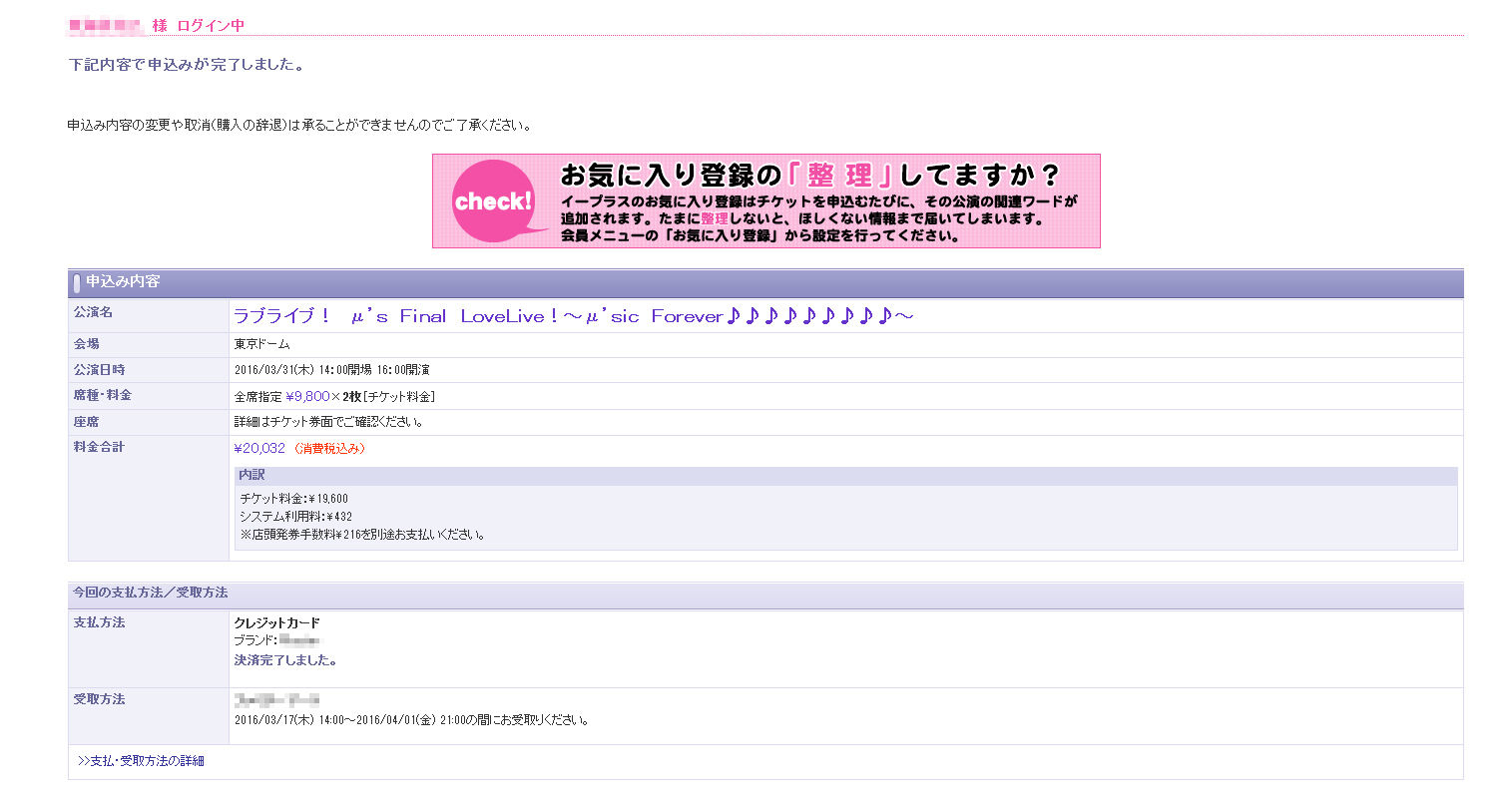Viewport: 1512px width, 798px height.
Task: Click the システム利用料:¥432 line
Action: coord(295,517)
